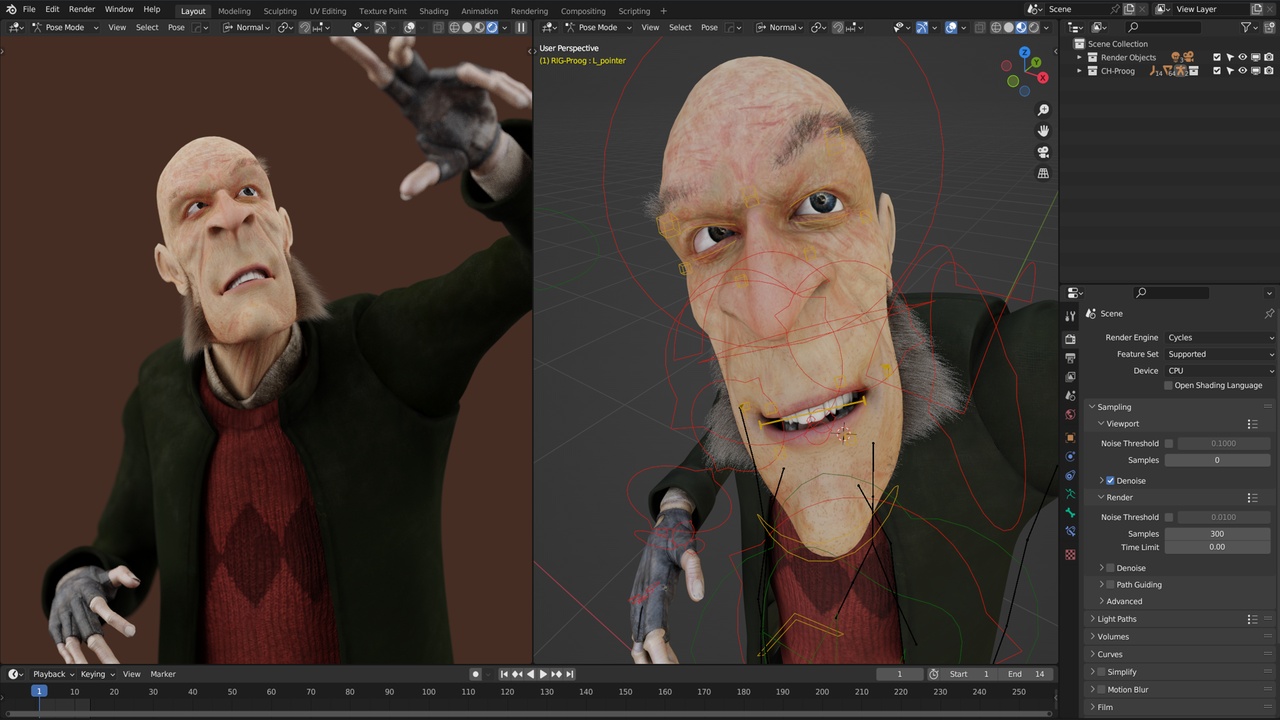Hide the CH-Proog collection in the viewport
The height and width of the screenshot is (720, 1280).
1243,71
